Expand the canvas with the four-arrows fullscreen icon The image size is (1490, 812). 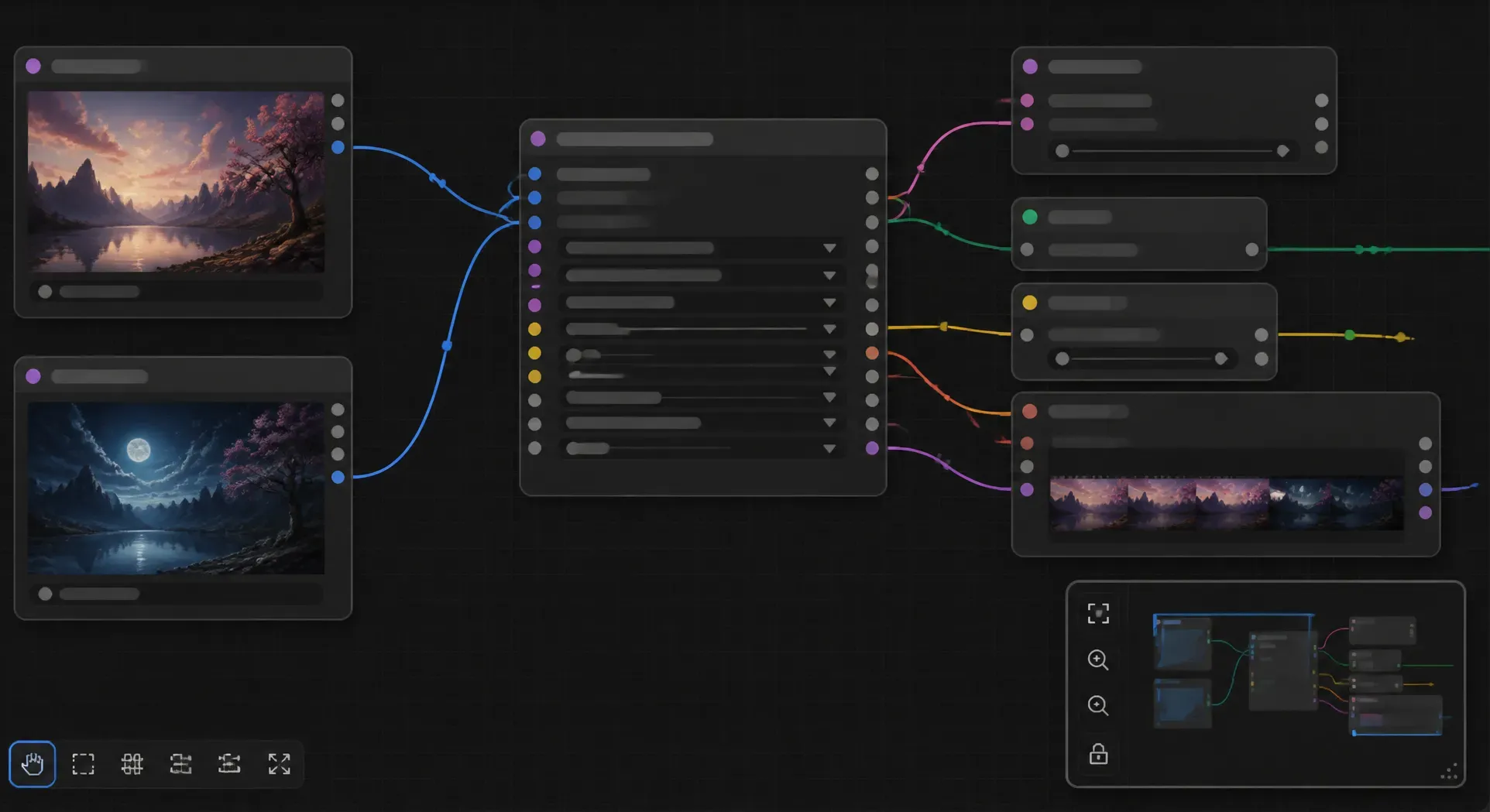[279, 764]
